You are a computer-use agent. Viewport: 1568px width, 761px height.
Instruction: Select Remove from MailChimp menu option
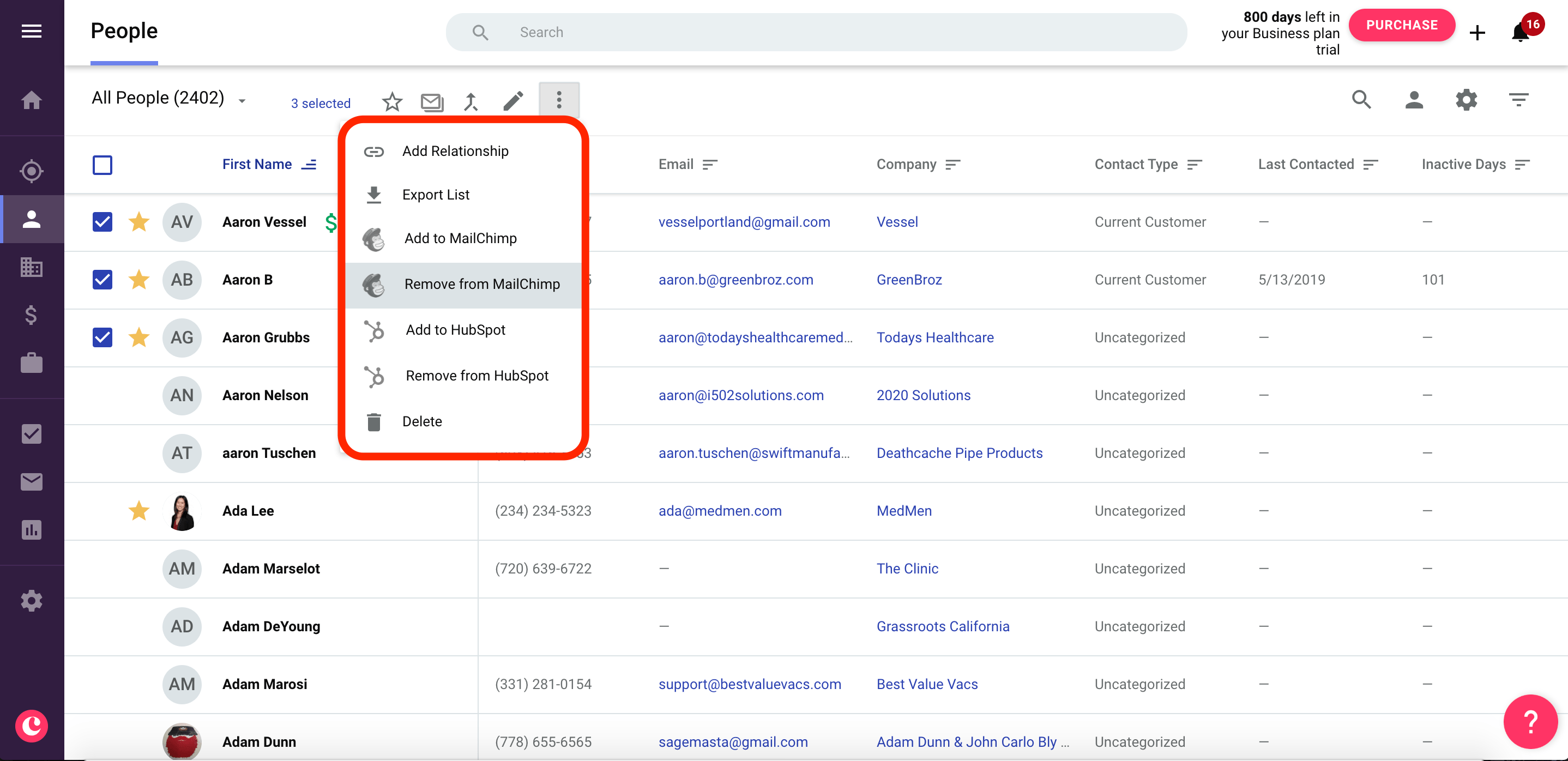pyautogui.click(x=481, y=285)
